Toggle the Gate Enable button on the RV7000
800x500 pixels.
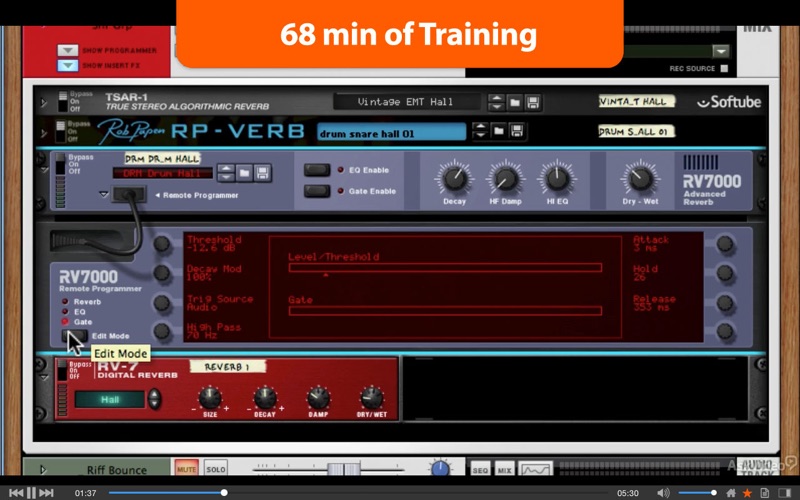click(317, 191)
